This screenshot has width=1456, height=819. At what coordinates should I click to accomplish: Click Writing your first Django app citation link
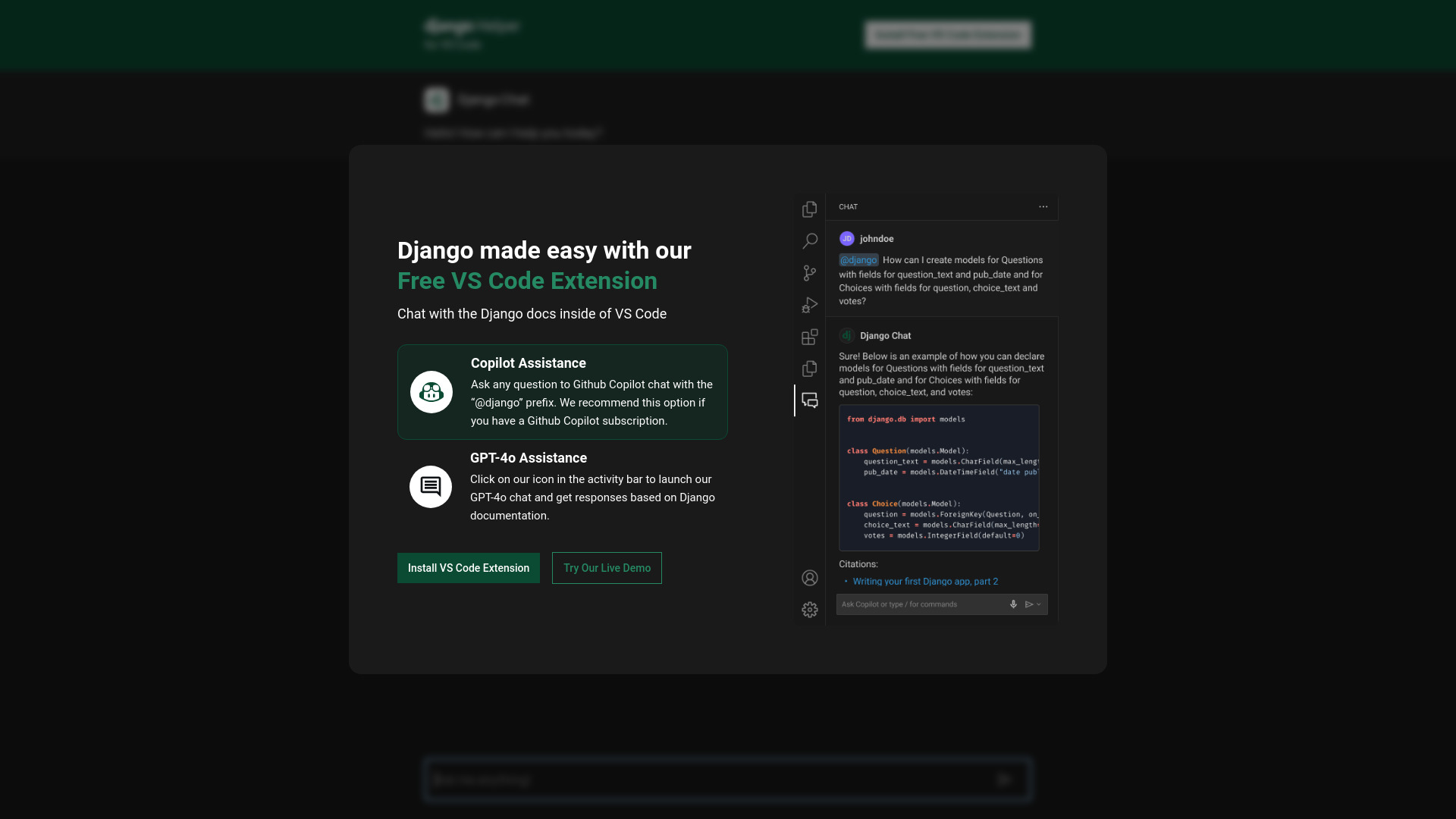pos(925,581)
